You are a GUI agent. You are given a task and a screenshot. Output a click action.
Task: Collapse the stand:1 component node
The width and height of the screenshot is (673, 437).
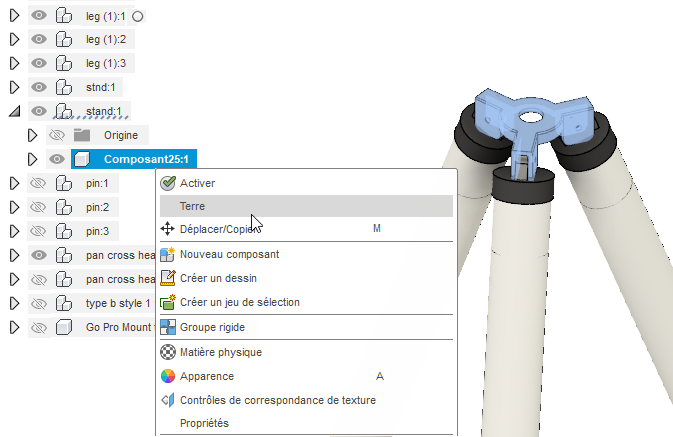tap(15, 112)
